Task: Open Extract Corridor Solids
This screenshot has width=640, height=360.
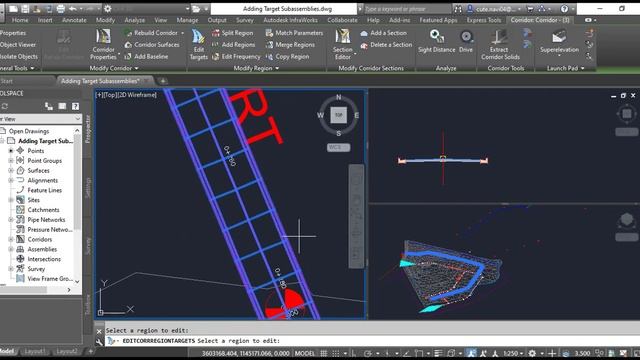Action: (x=500, y=44)
